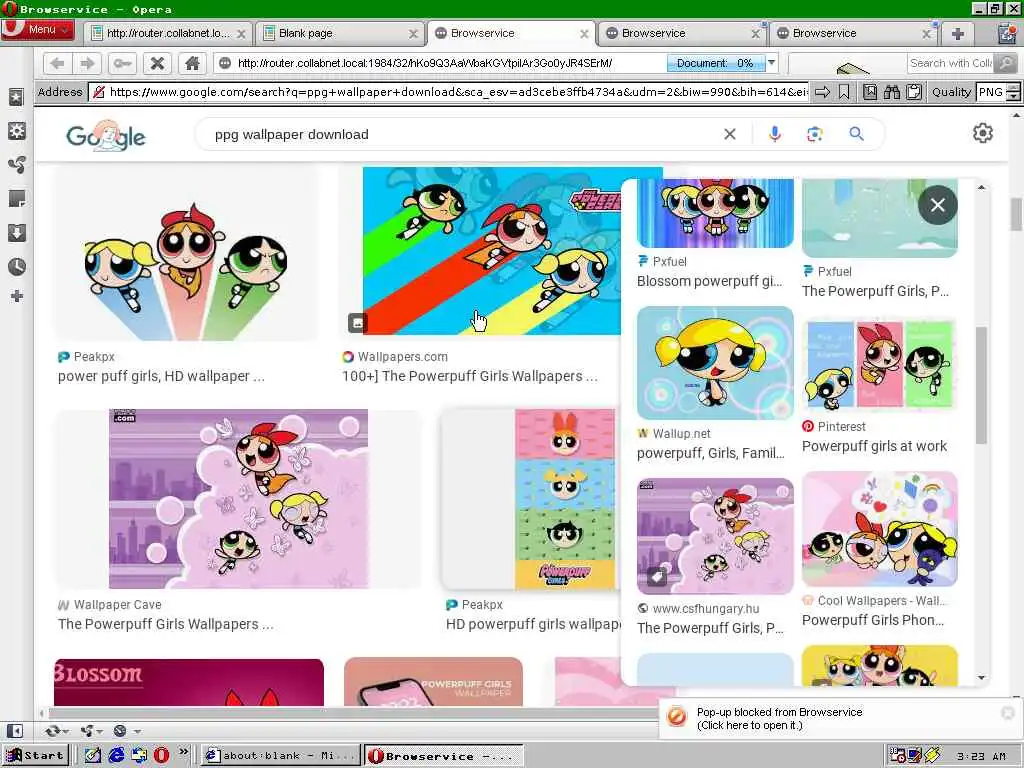Go forward with the Opera forward arrow

(x=88, y=63)
